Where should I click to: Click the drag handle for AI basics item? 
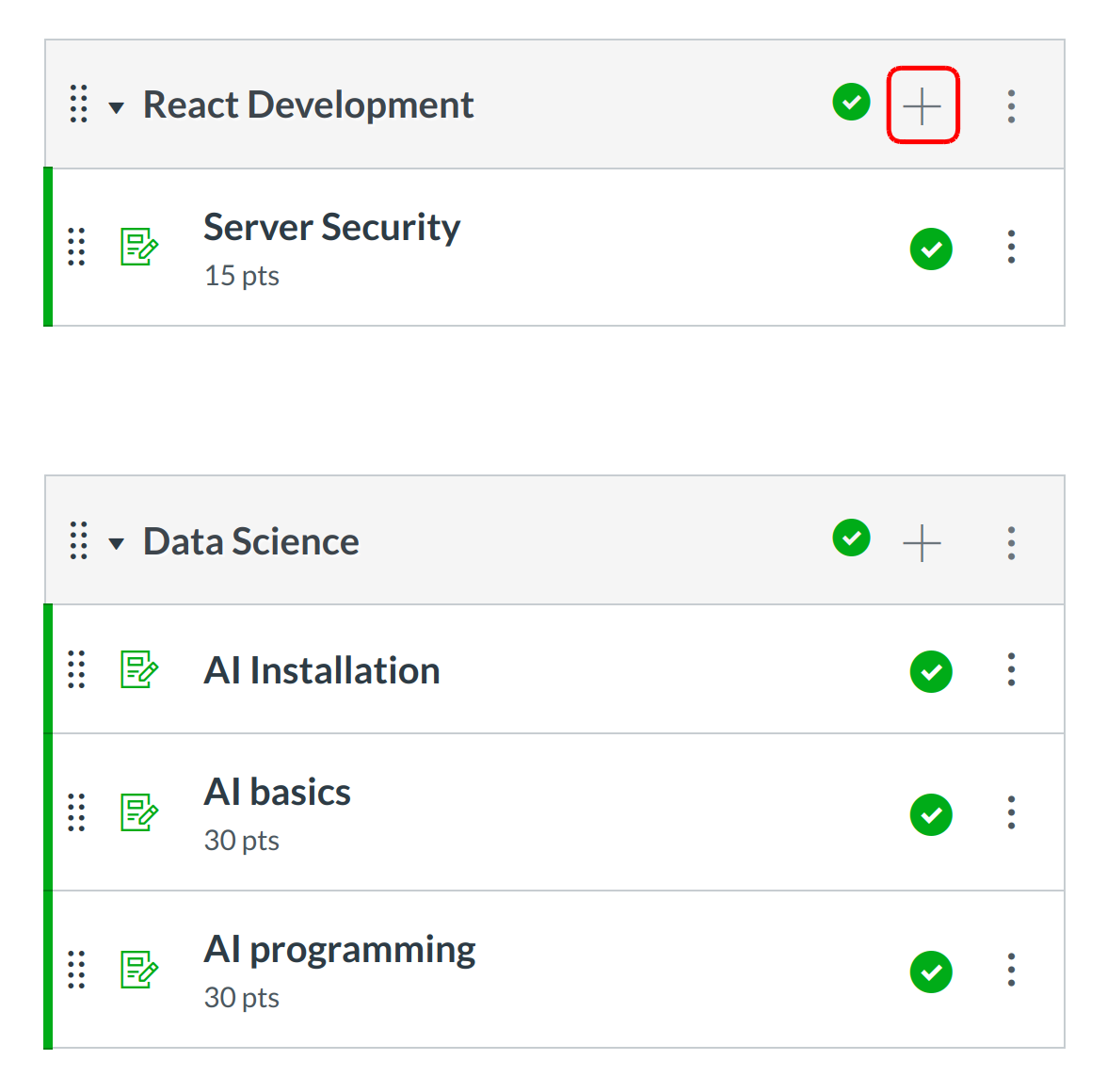(77, 812)
